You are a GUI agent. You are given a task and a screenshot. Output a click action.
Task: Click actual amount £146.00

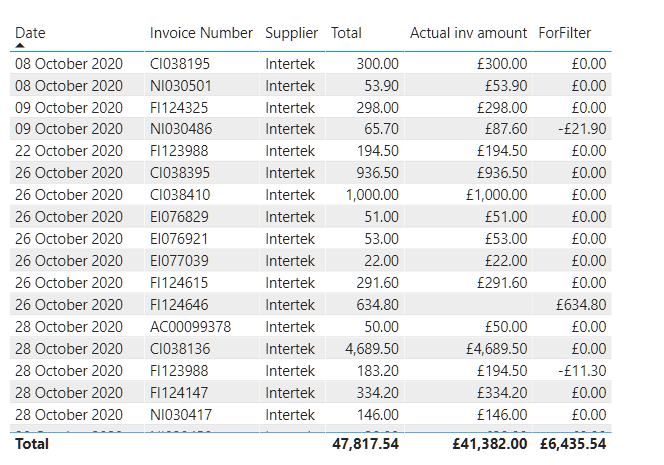coord(502,415)
